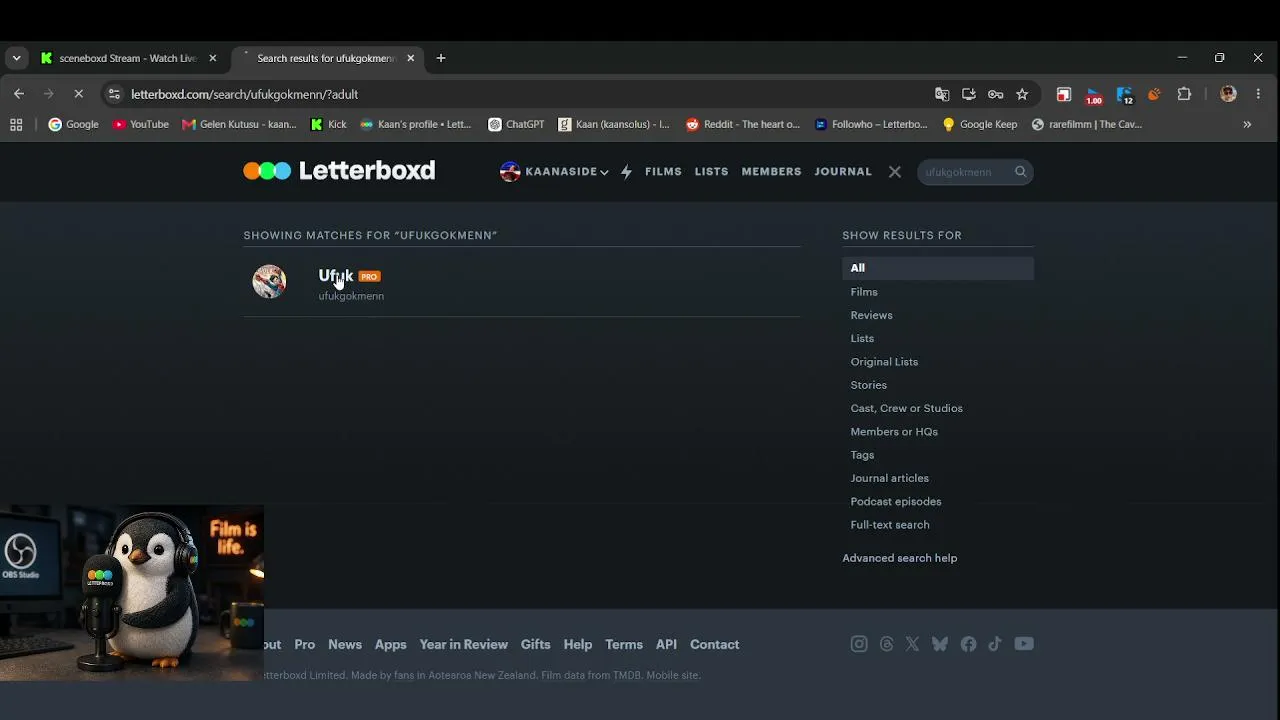
Task: Open Letterboxd Bluesky butterfly icon
Action: click(940, 644)
